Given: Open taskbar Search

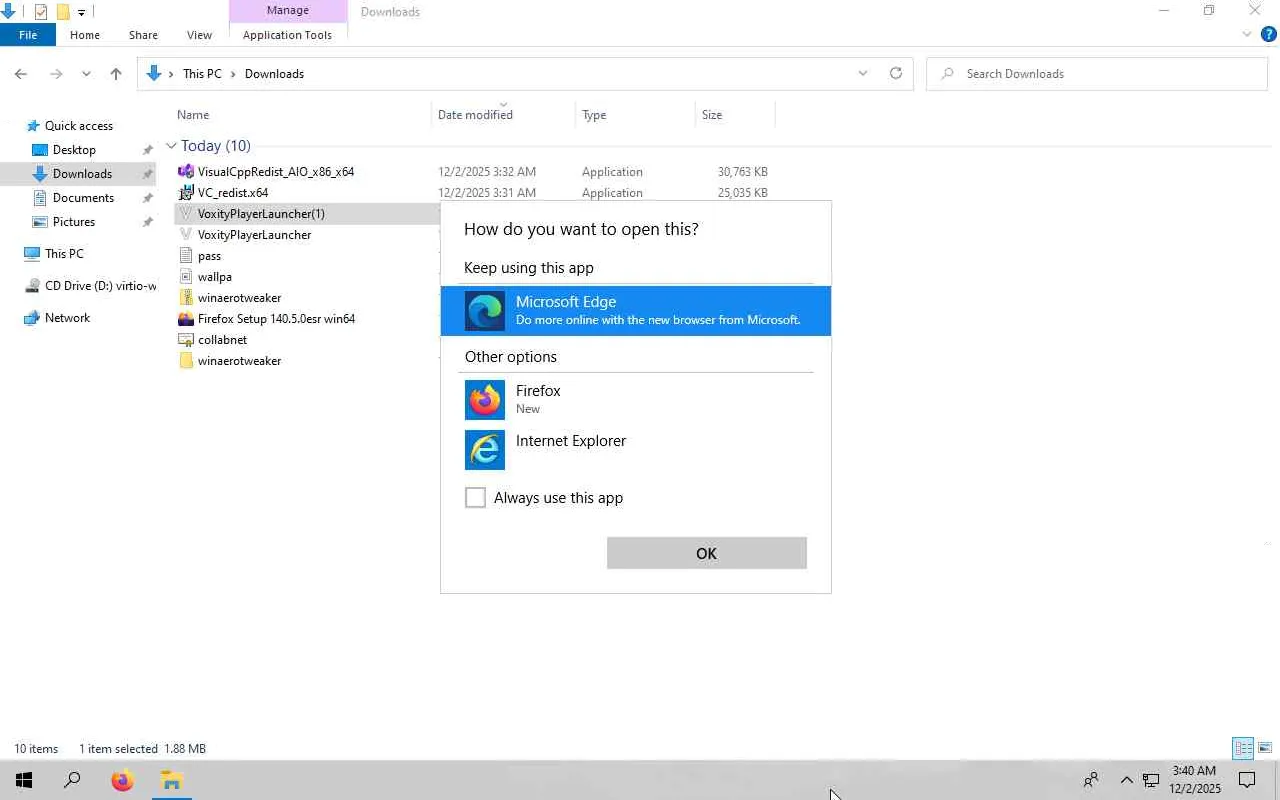Looking at the screenshot, I should coord(72,780).
